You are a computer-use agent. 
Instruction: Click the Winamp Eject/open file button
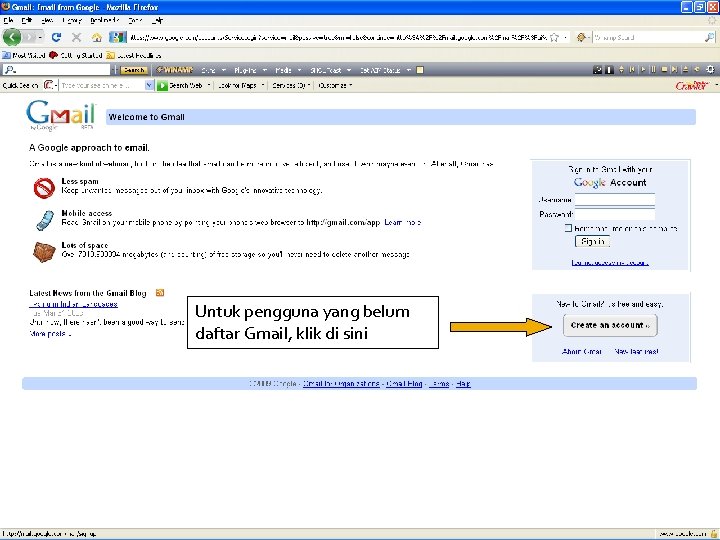(686, 70)
